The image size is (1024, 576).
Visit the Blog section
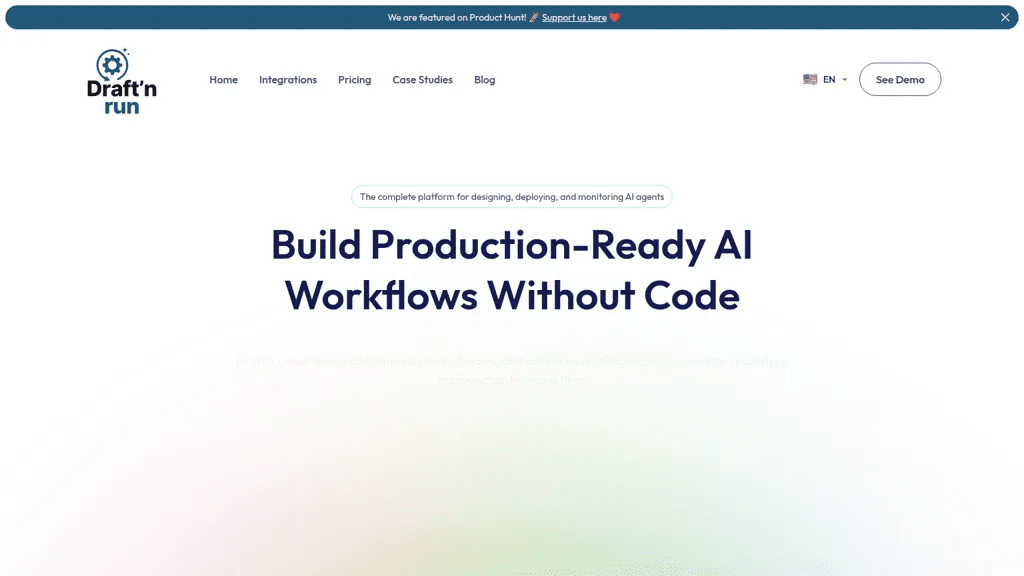[485, 80]
